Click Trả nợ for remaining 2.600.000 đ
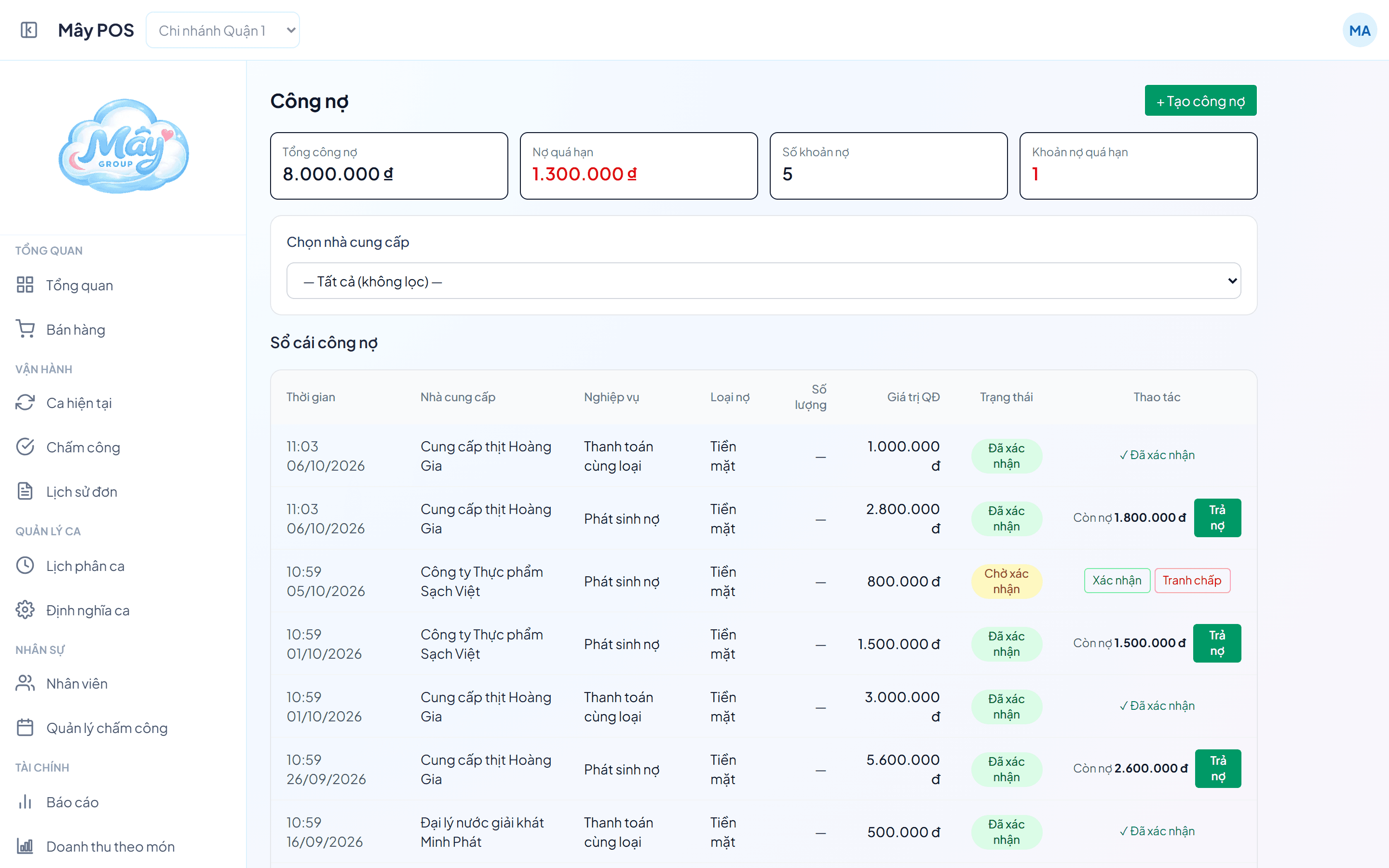 pos(1218,768)
